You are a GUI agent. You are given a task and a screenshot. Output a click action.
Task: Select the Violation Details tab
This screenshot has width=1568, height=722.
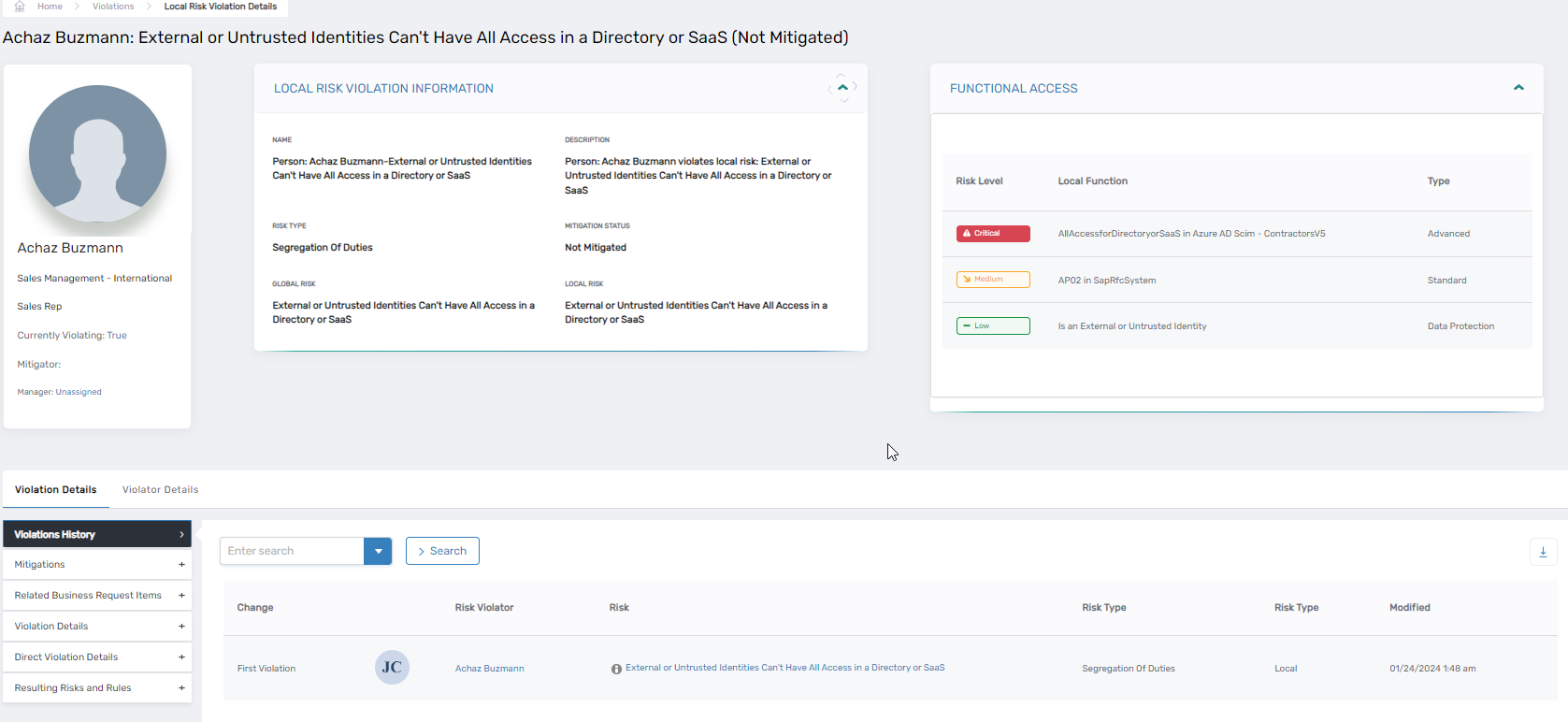click(x=56, y=490)
